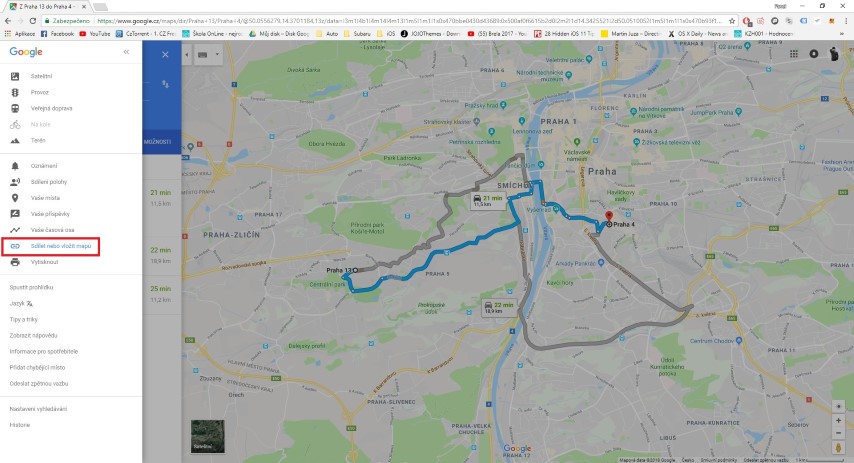
Task: Open the Google notifications icon
Action: 814,54
